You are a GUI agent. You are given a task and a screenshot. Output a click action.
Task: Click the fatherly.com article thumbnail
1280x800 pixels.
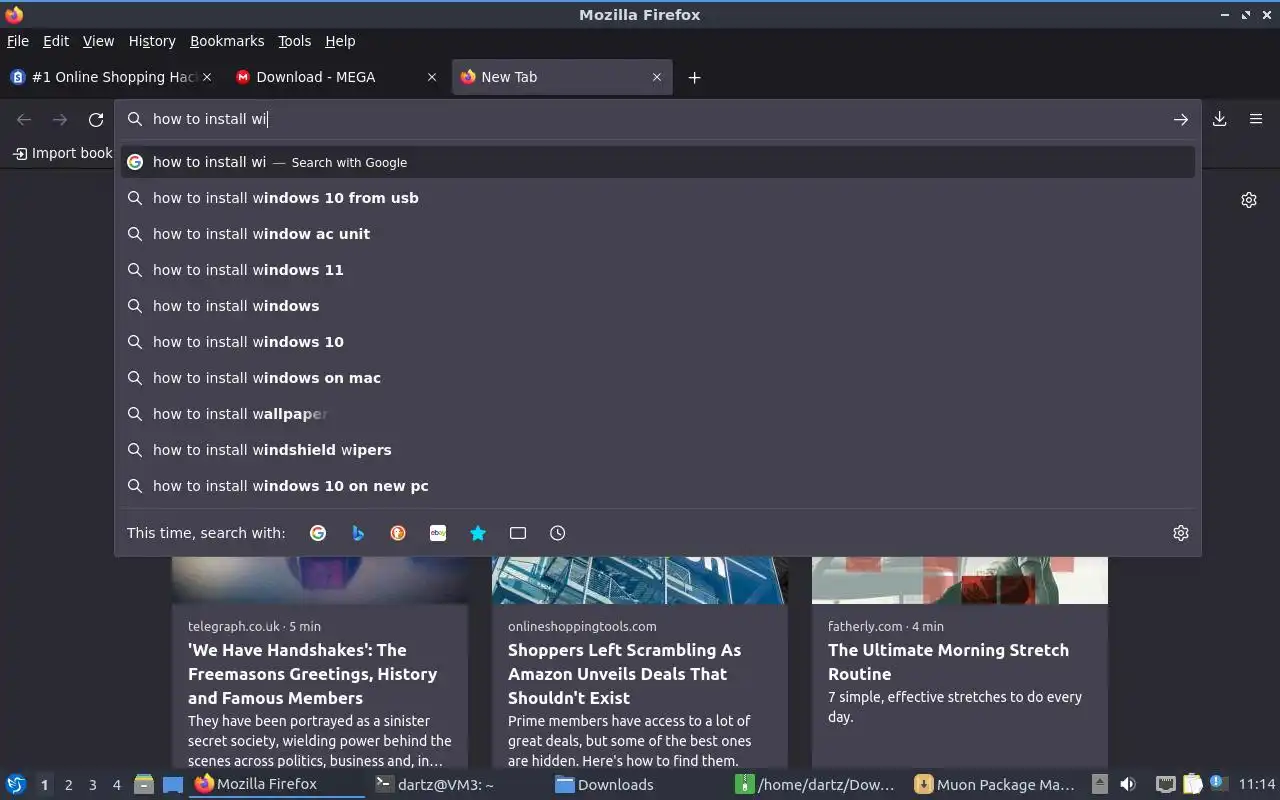pos(960,580)
